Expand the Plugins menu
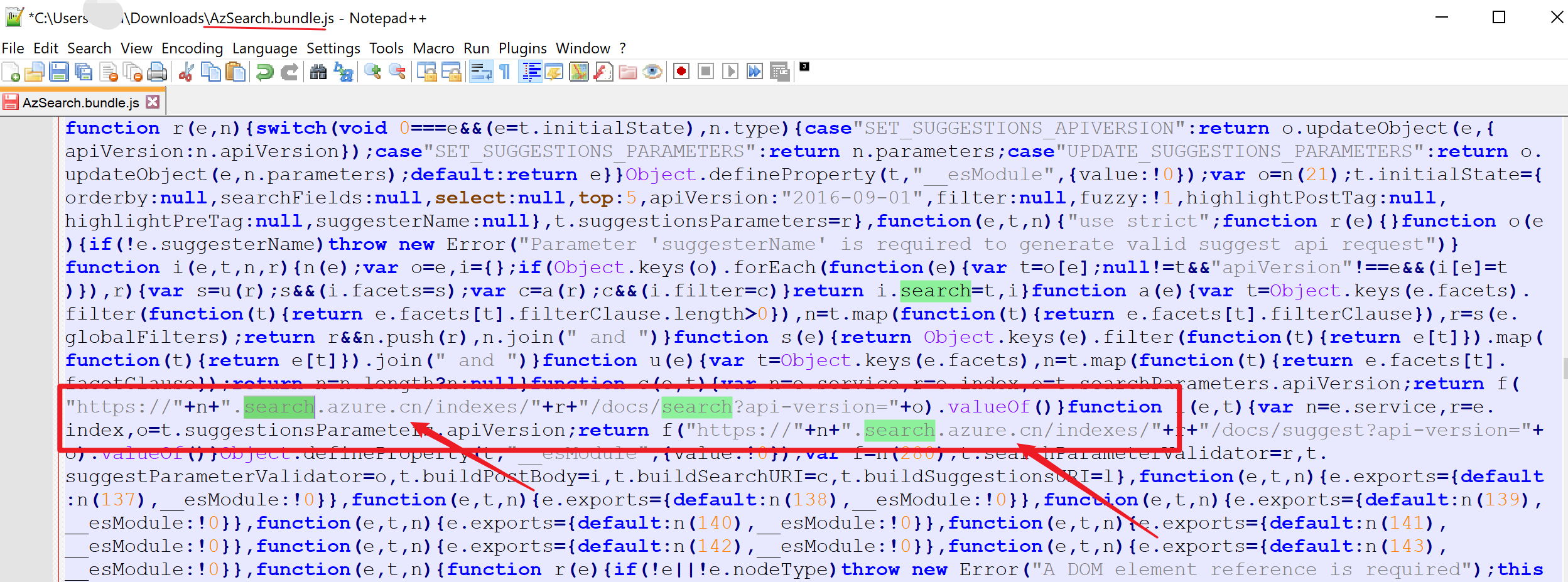This screenshot has height=582, width=1568. point(522,48)
